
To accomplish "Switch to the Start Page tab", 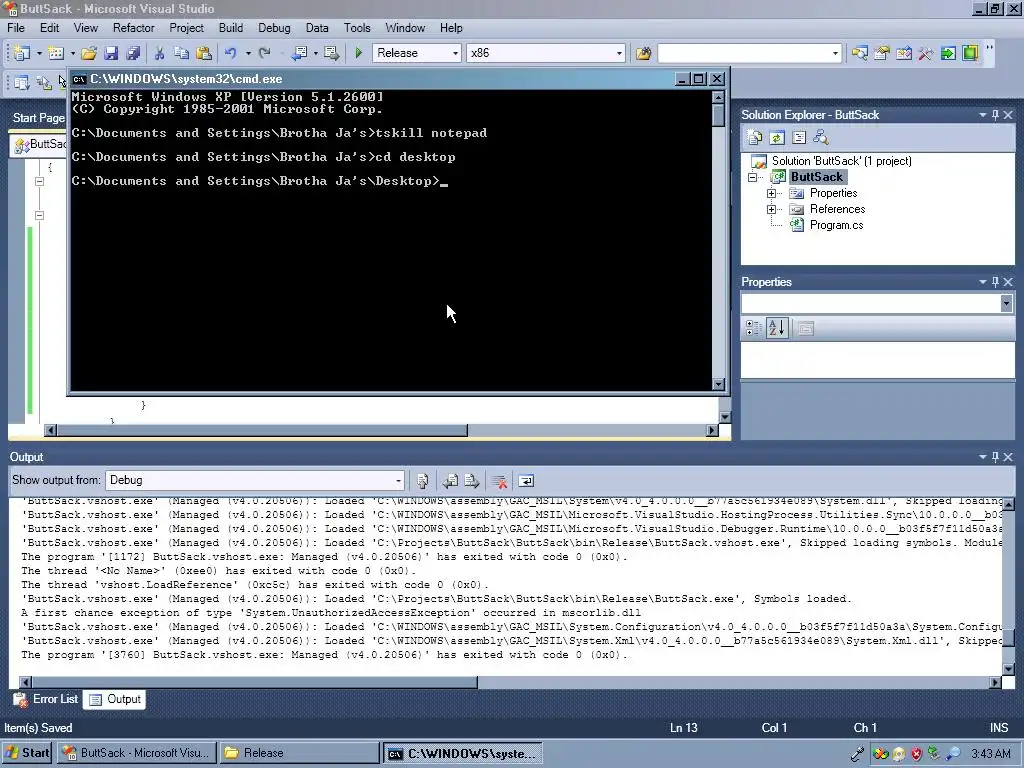I will coord(39,118).
